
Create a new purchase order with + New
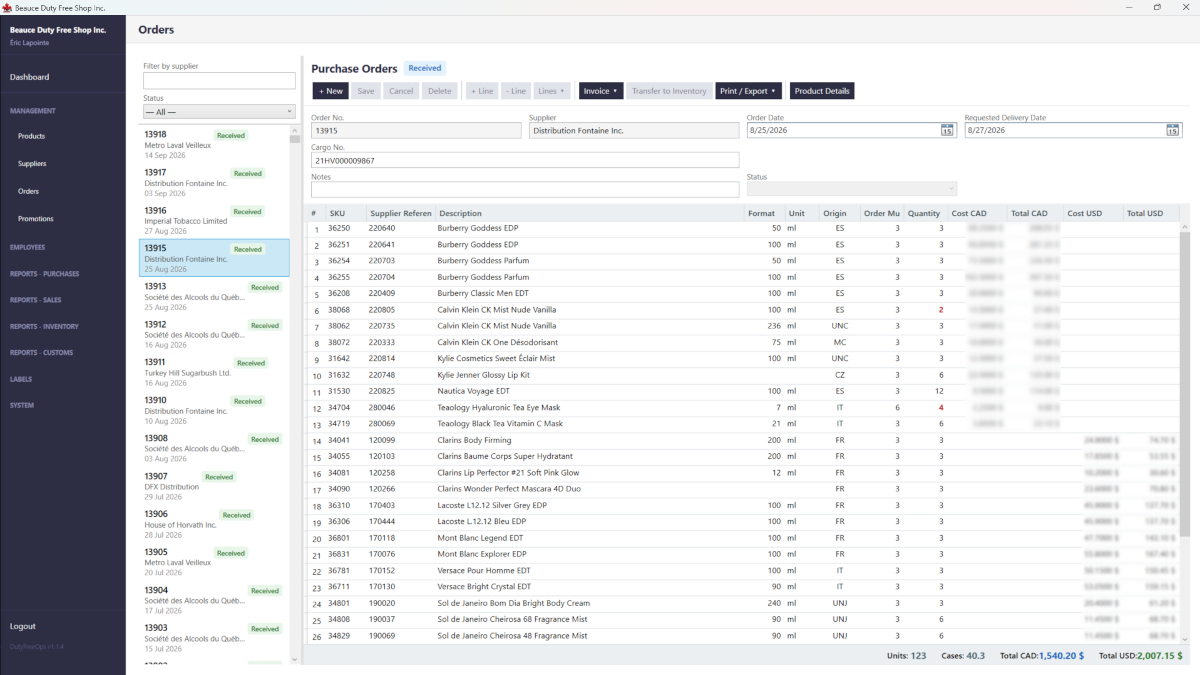tap(331, 91)
